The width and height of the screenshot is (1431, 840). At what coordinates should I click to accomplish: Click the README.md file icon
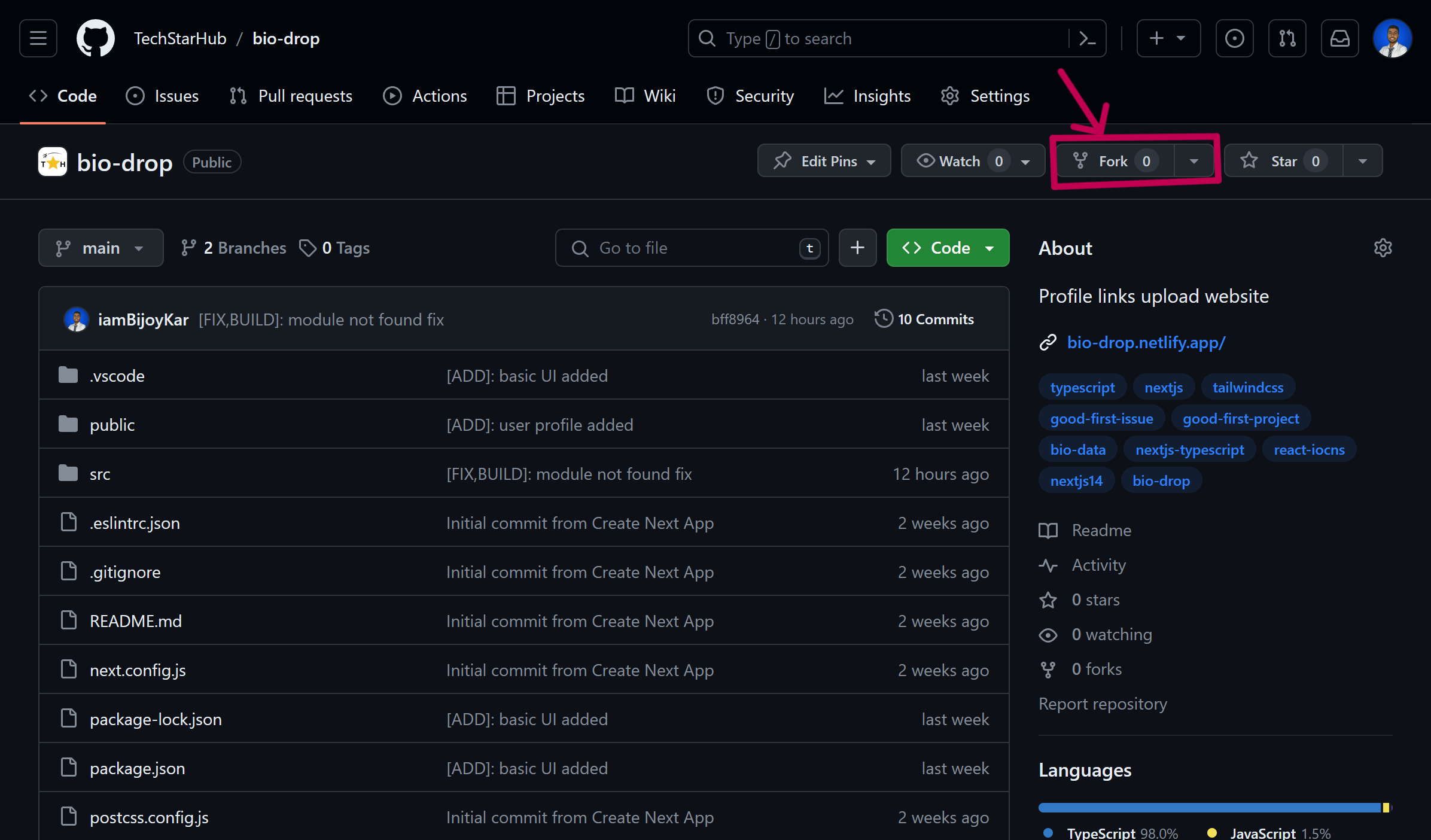69,620
